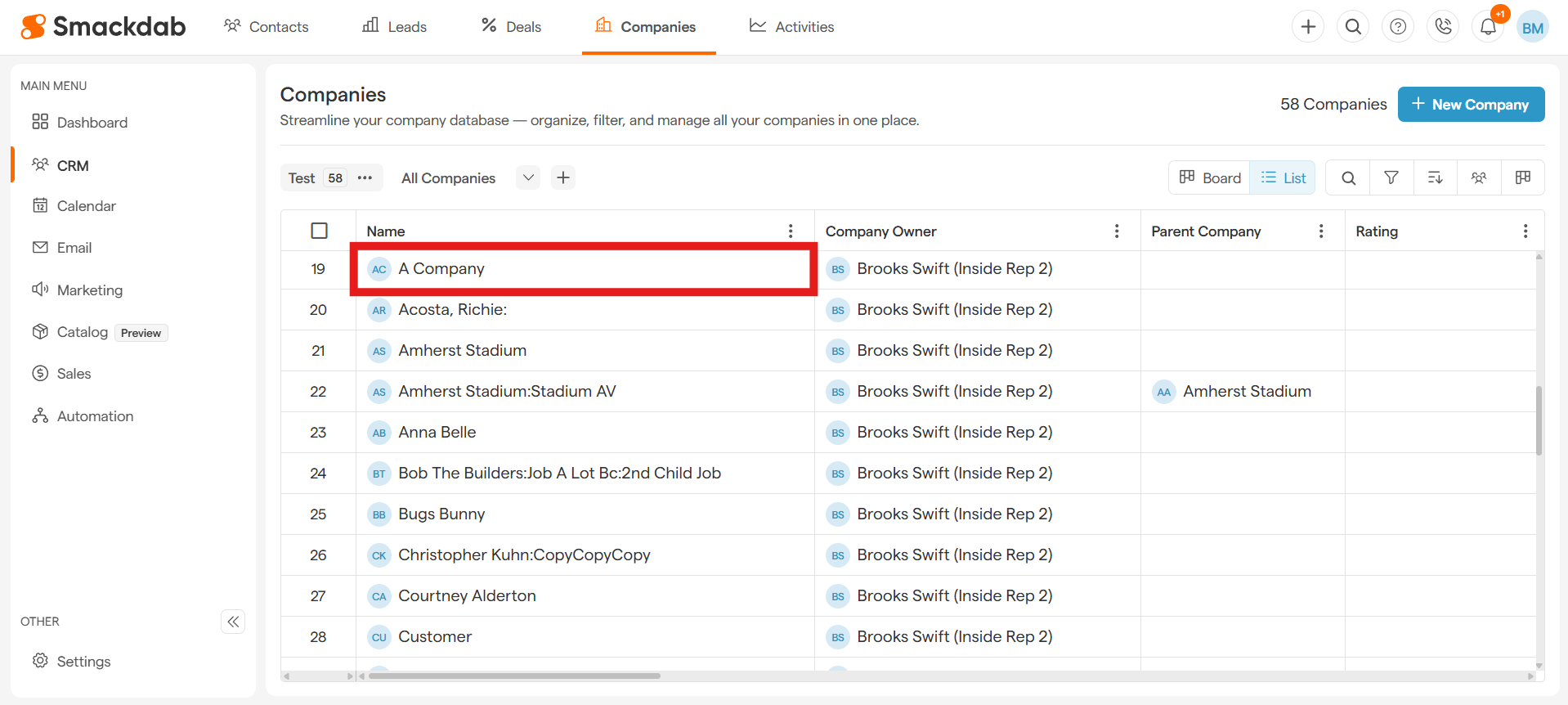
Task: Switch to Board view
Action: (1210, 177)
